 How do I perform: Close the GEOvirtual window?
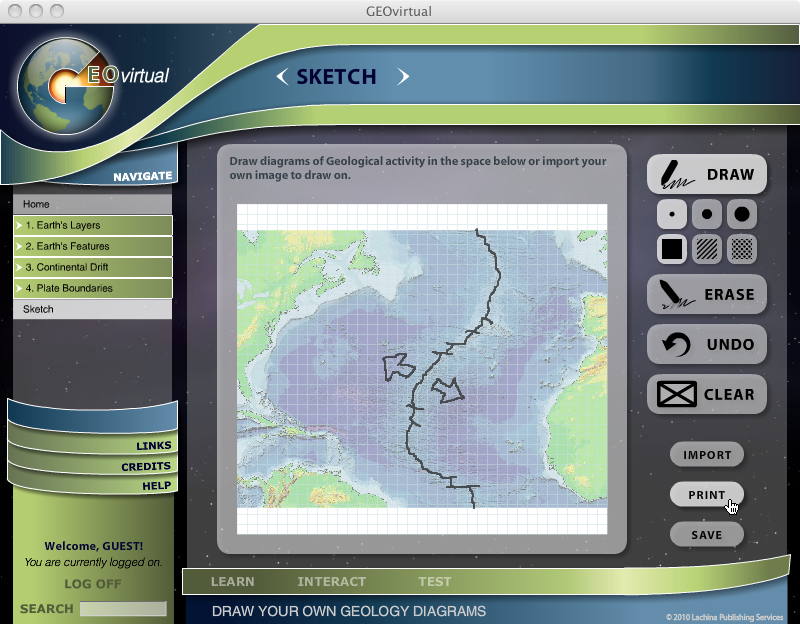15,11
